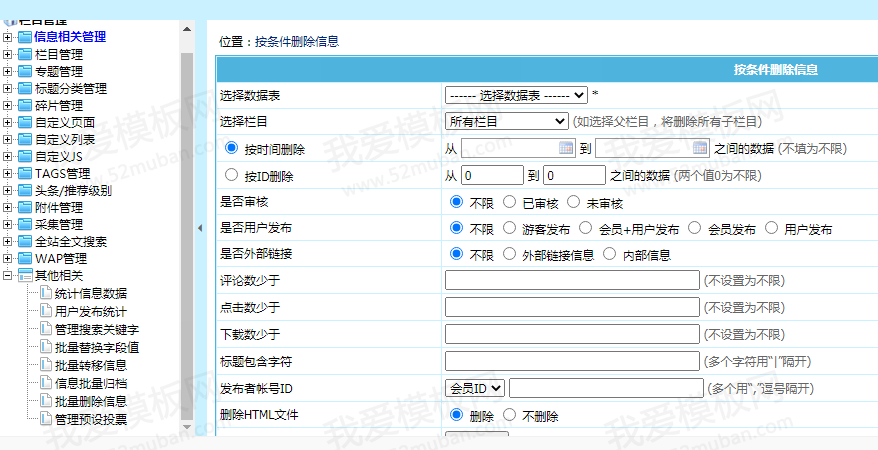Open 管理预设投票 link
The image size is (878, 450).
coord(91,419)
